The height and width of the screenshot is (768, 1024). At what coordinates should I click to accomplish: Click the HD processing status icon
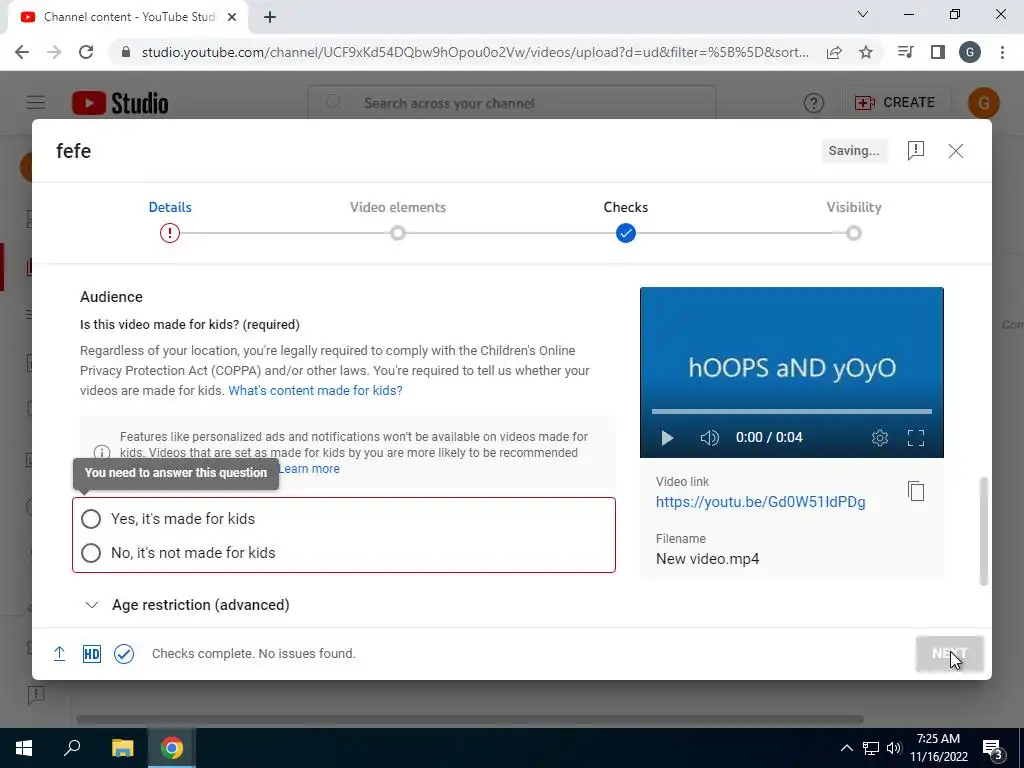coord(91,654)
